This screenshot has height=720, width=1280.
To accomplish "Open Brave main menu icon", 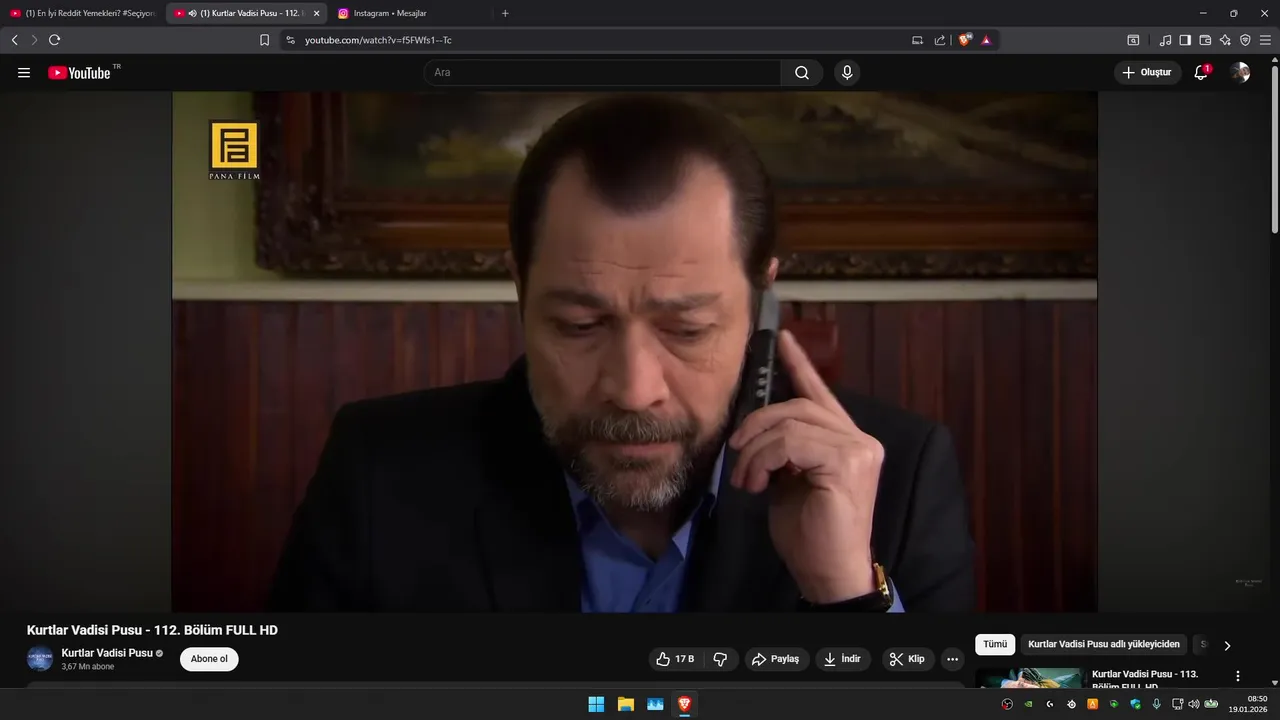I will [1265, 40].
